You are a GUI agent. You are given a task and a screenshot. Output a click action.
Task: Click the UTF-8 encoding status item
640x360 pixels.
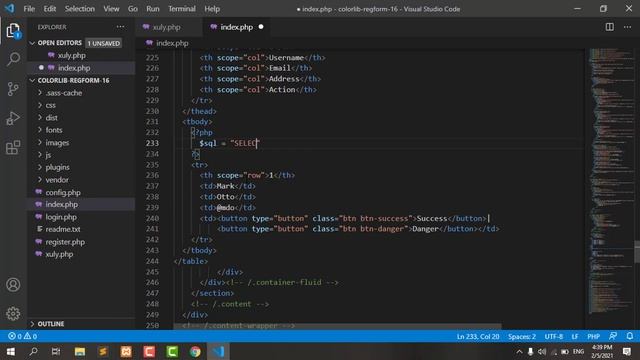tap(554, 336)
